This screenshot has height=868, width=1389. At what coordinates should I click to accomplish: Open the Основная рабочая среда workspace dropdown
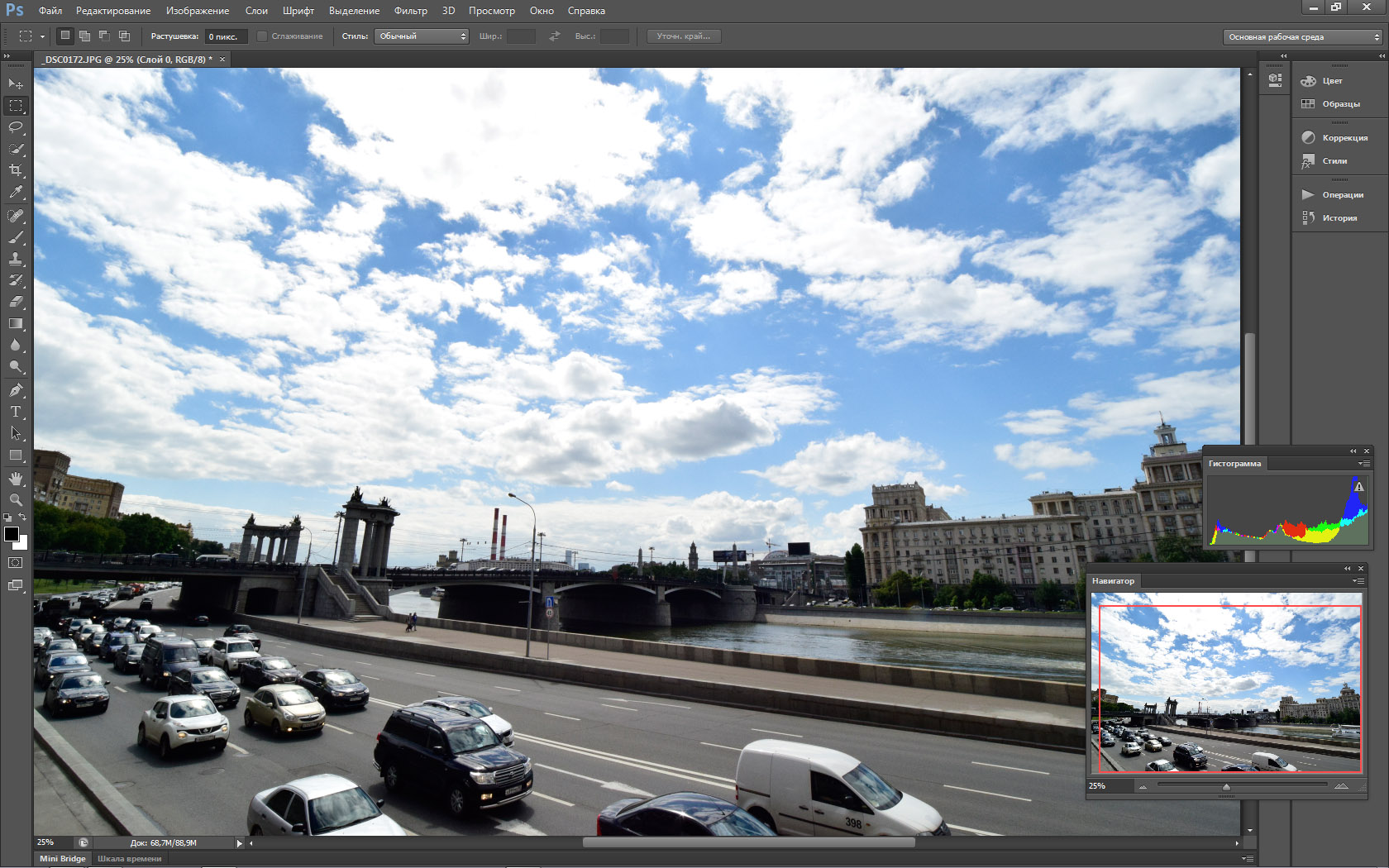1302,36
